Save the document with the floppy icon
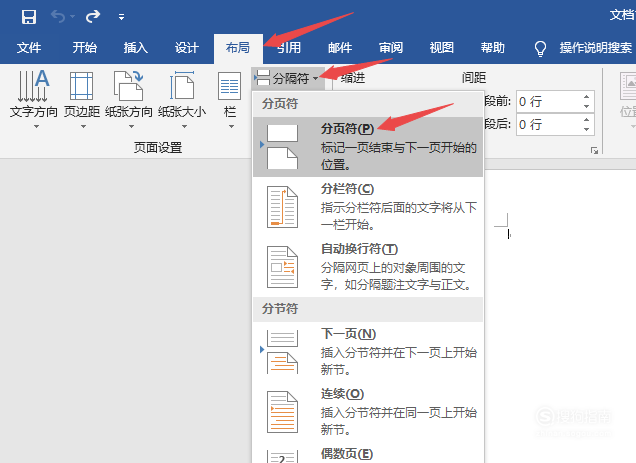 [x=29, y=17]
